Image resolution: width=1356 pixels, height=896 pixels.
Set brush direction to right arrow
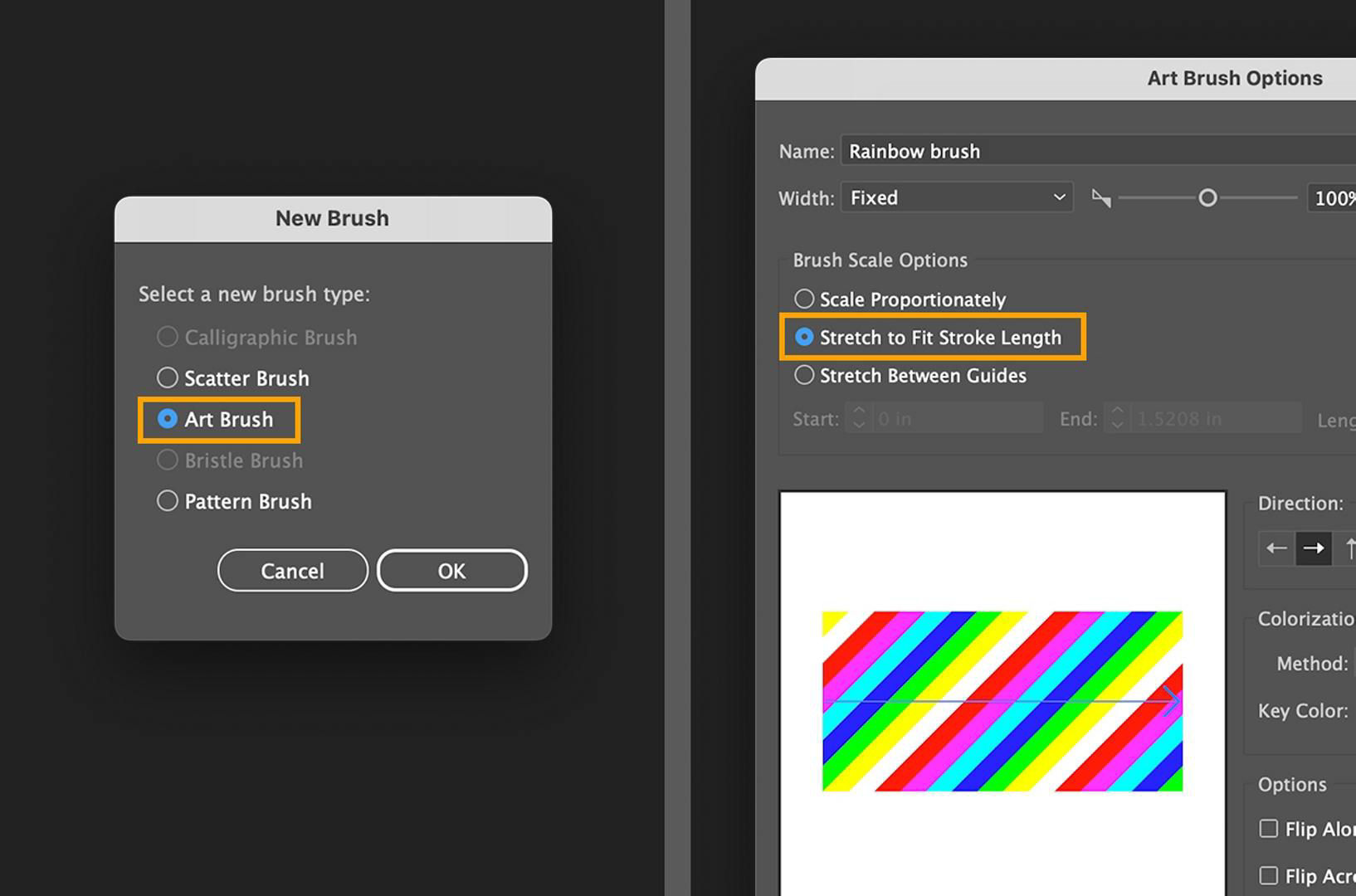click(x=1314, y=548)
